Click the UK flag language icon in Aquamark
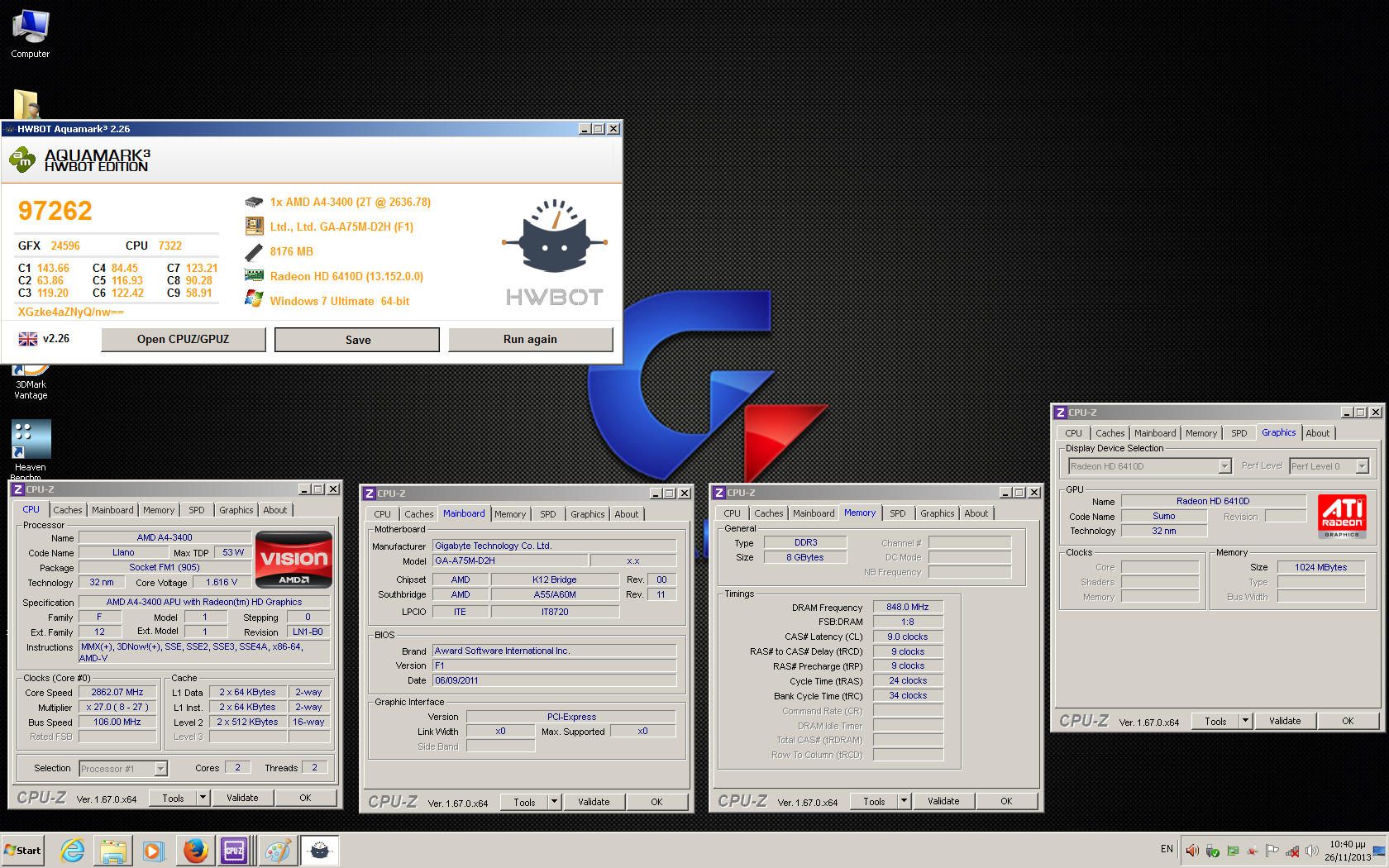The height and width of the screenshot is (868, 1389). [x=28, y=339]
